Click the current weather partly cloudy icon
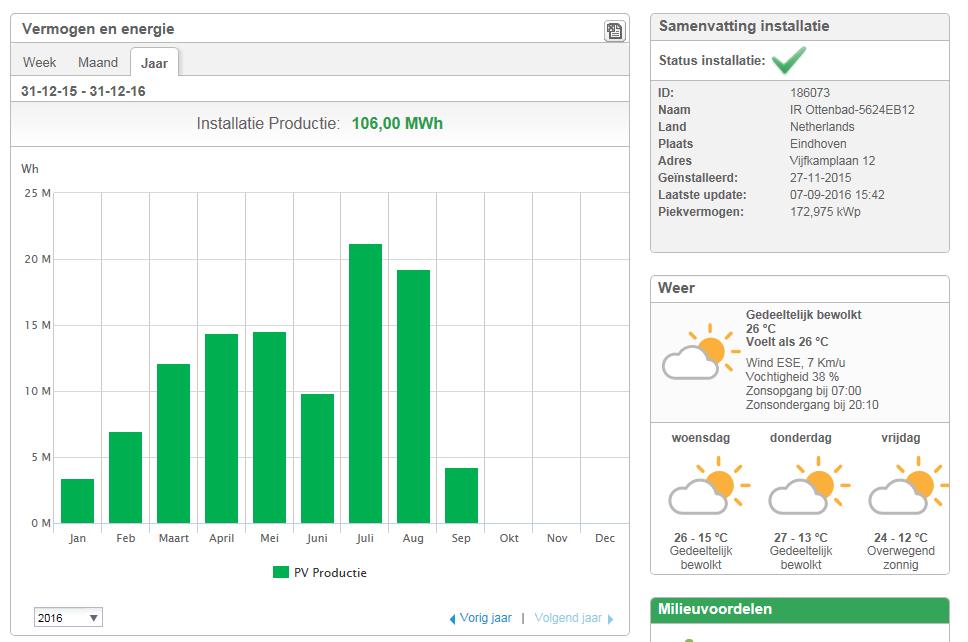Viewport: 968px width, 642px height. [x=701, y=351]
